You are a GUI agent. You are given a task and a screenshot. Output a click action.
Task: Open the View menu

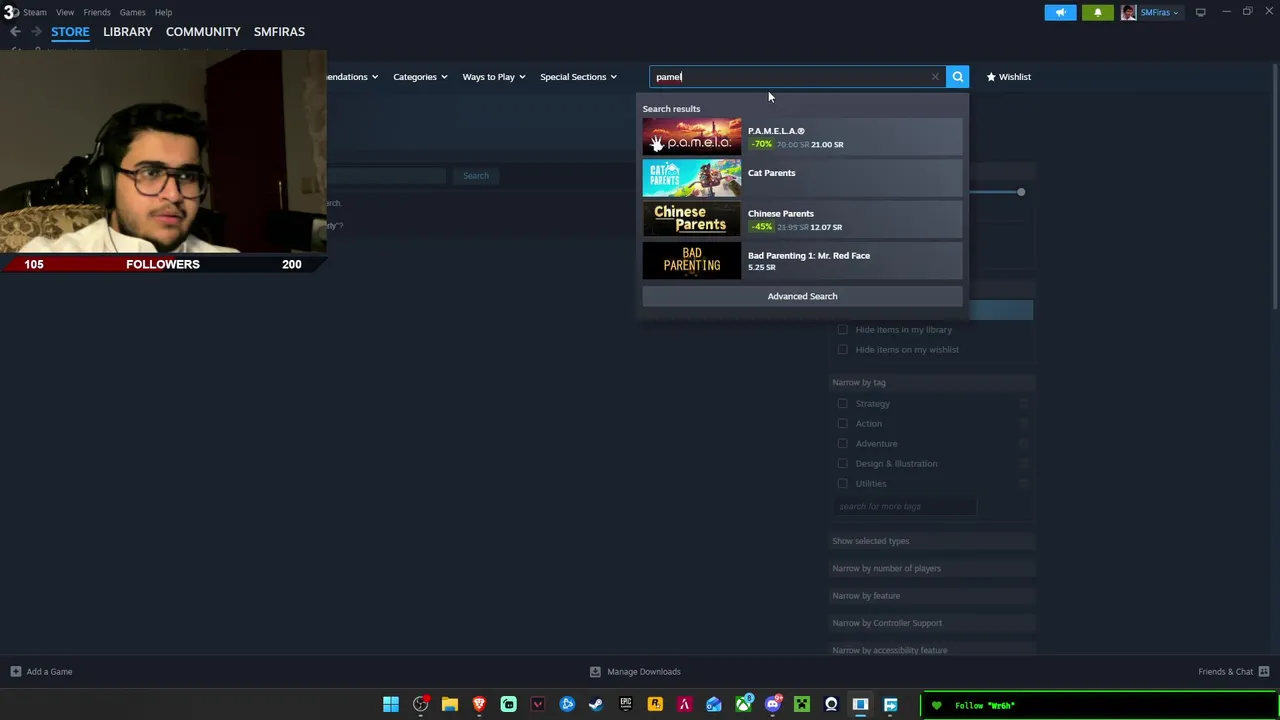click(x=65, y=12)
